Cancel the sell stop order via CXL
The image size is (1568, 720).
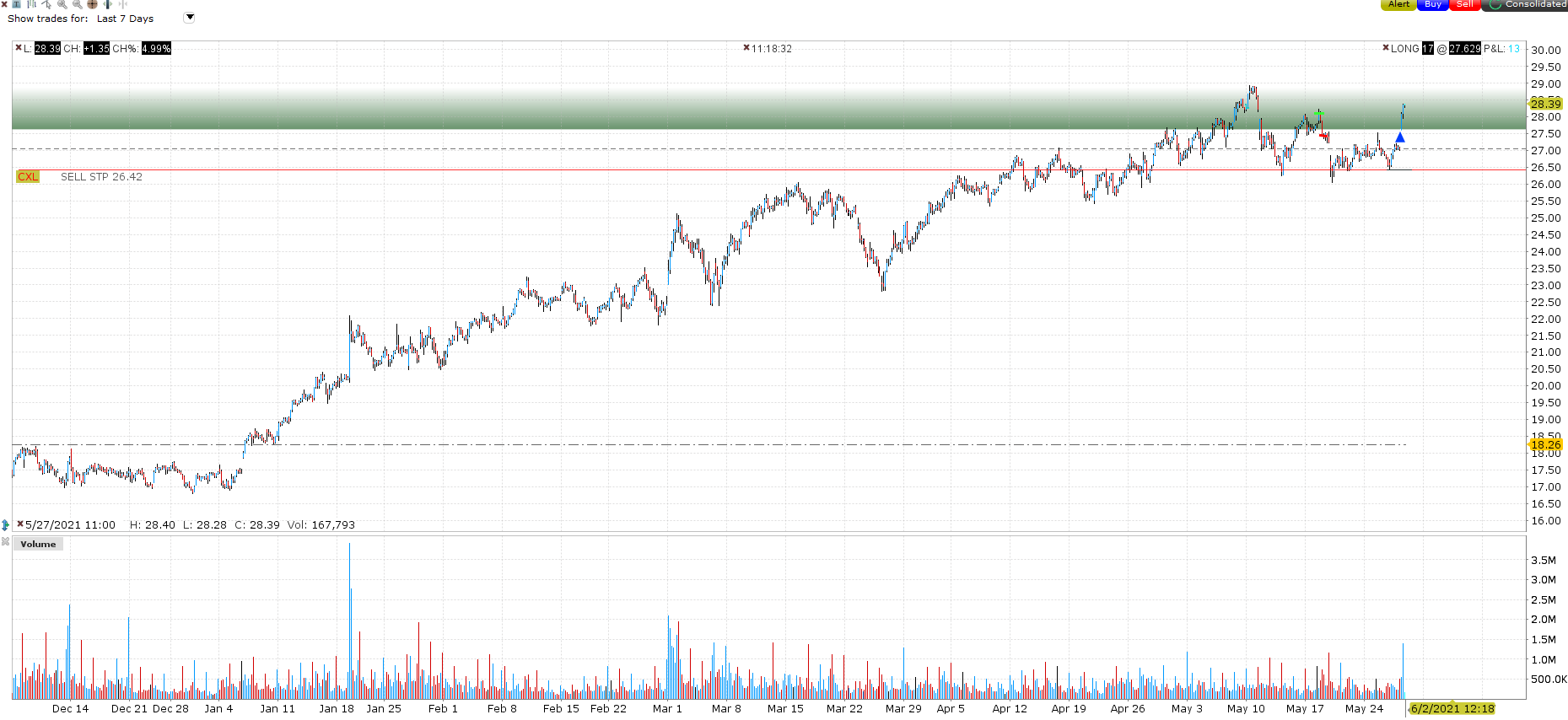(x=28, y=176)
